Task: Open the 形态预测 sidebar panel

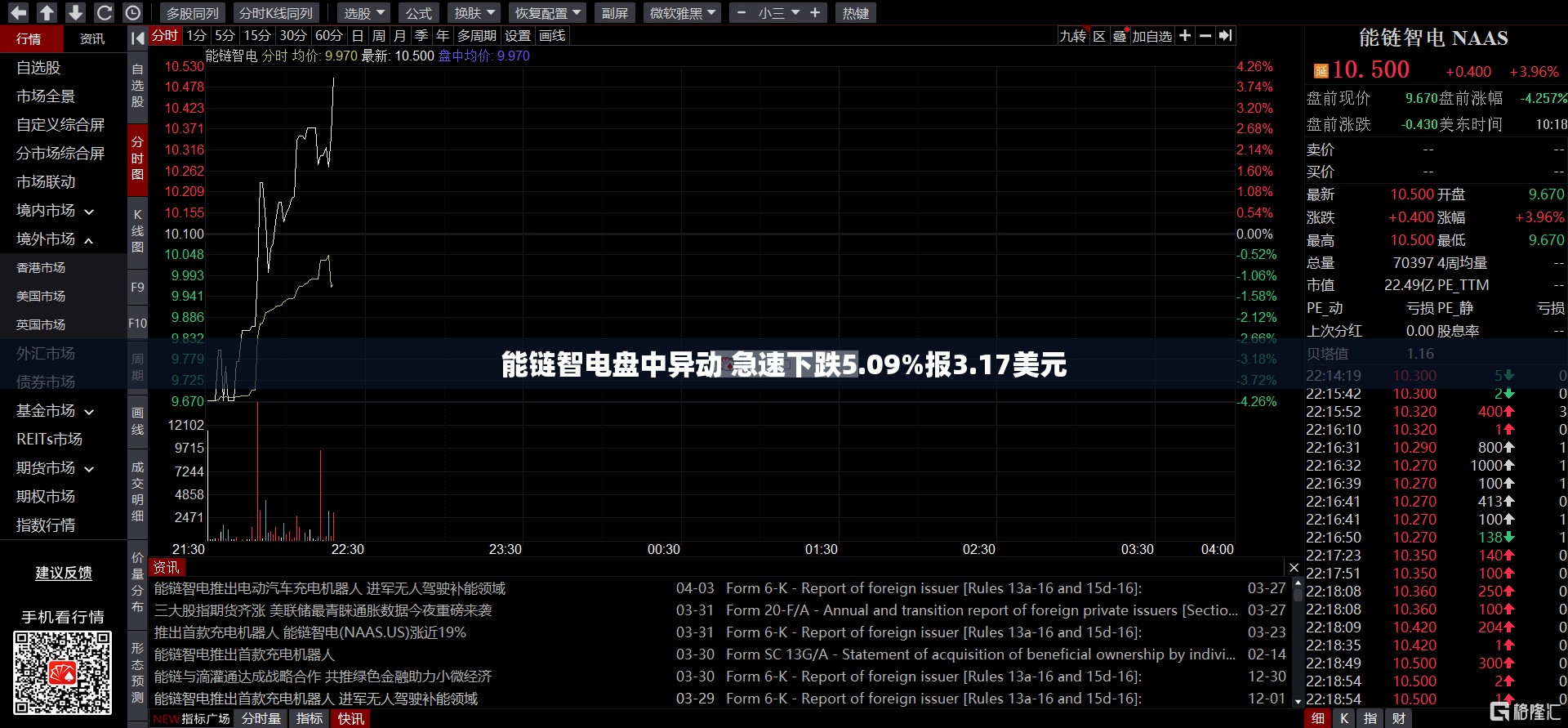Action: click(x=137, y=672)
